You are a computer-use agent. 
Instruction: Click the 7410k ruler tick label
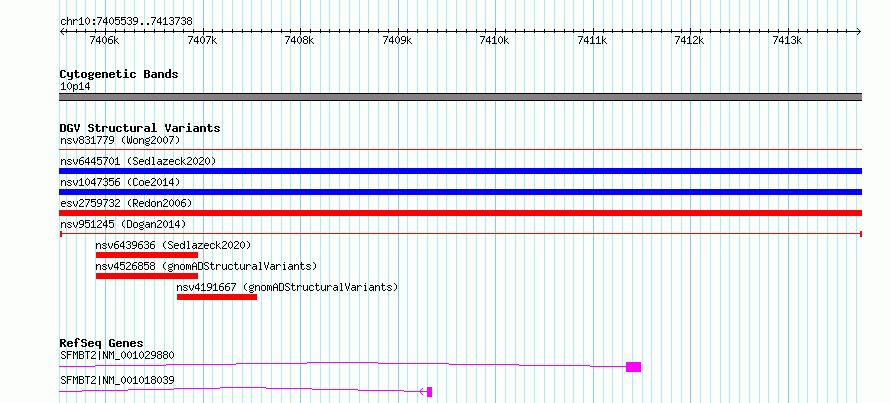(x=495, y=40)
